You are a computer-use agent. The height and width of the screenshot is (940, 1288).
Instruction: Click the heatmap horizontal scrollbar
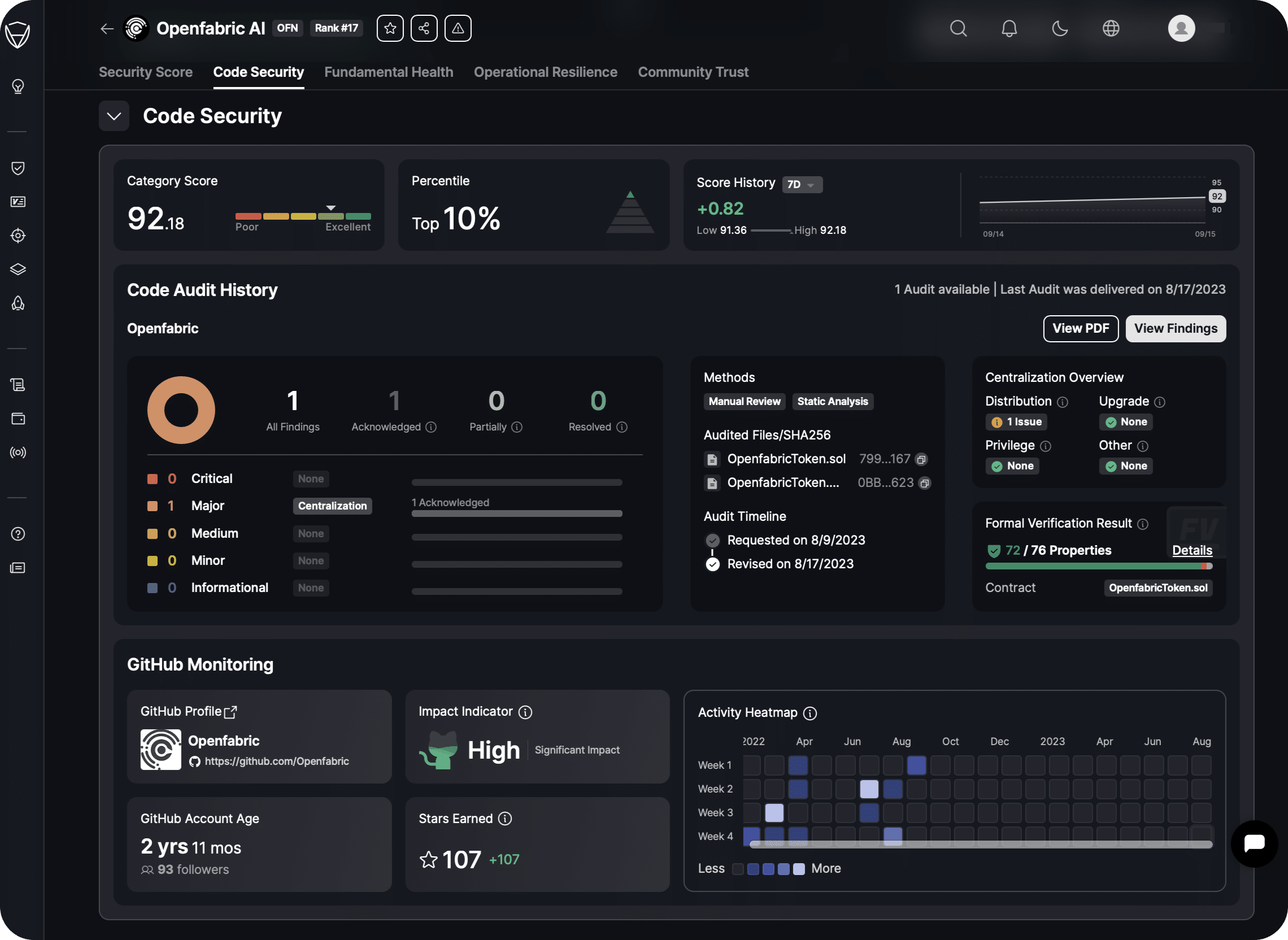pos(981,845)
